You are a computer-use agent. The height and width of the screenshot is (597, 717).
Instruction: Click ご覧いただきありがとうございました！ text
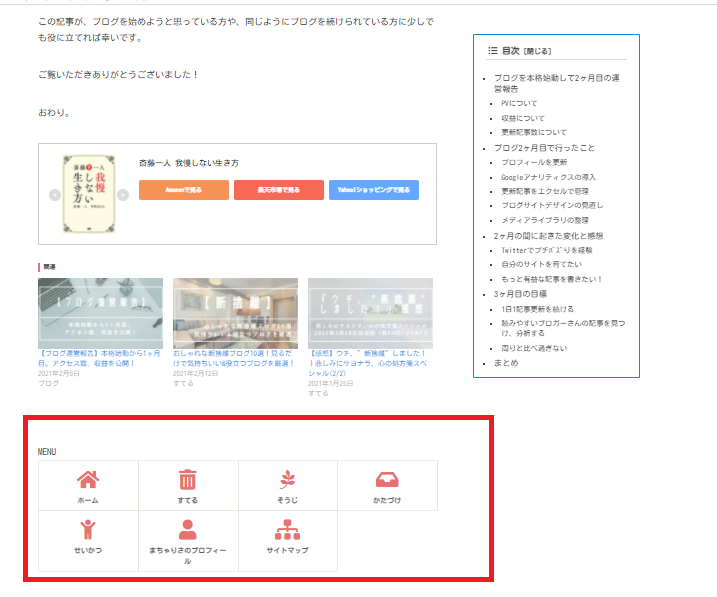point(118,75)
